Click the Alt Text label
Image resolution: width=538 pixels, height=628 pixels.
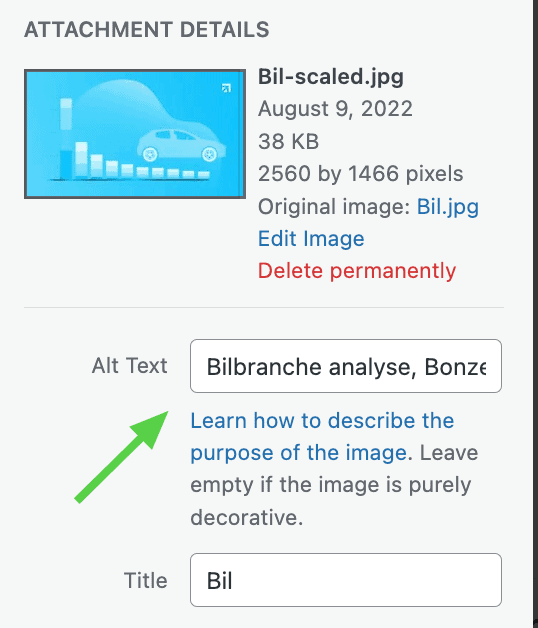click(129, 366)
